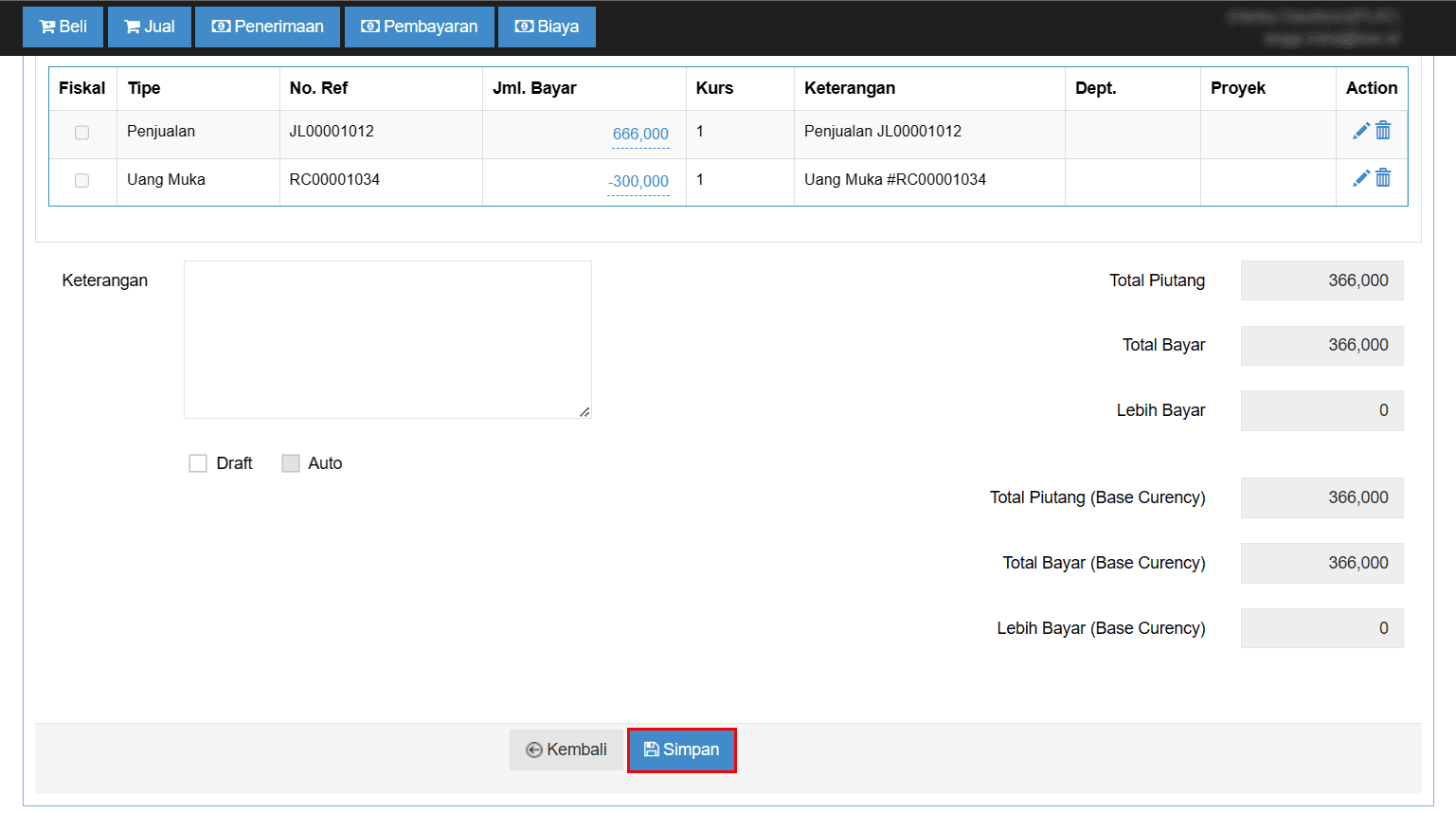
Task: Click the Total Bayar field
Action: pyautogui.click(x=1321, y=346)
